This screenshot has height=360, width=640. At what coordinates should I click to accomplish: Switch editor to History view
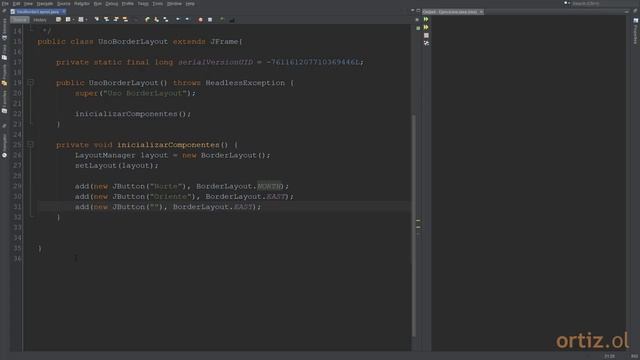(40, 20)
